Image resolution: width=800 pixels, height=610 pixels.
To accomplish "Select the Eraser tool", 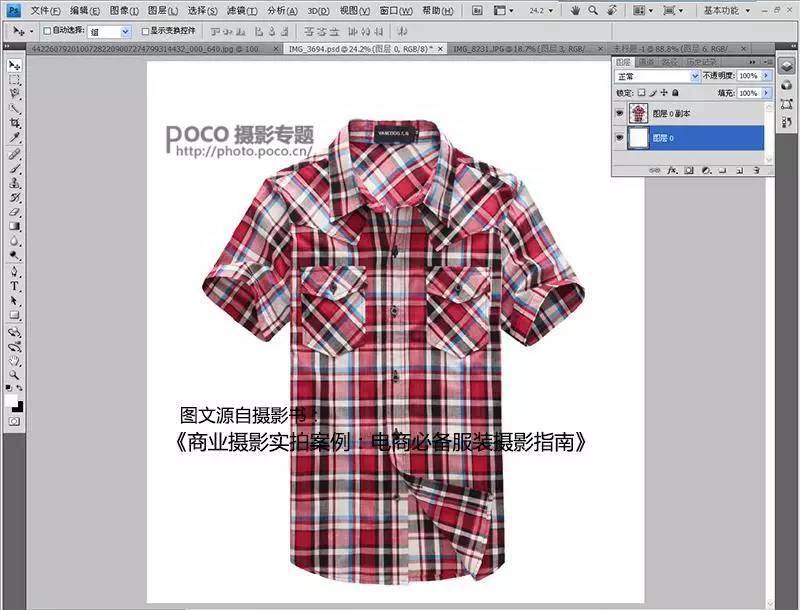I will tap(11, 211).
